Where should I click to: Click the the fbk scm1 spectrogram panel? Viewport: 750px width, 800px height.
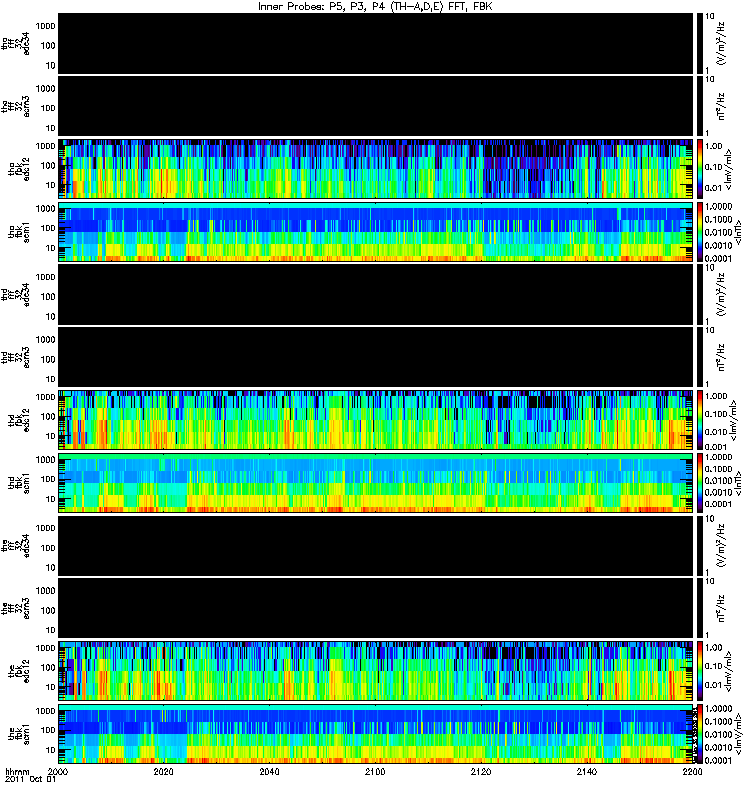click(x=376, y=734)
